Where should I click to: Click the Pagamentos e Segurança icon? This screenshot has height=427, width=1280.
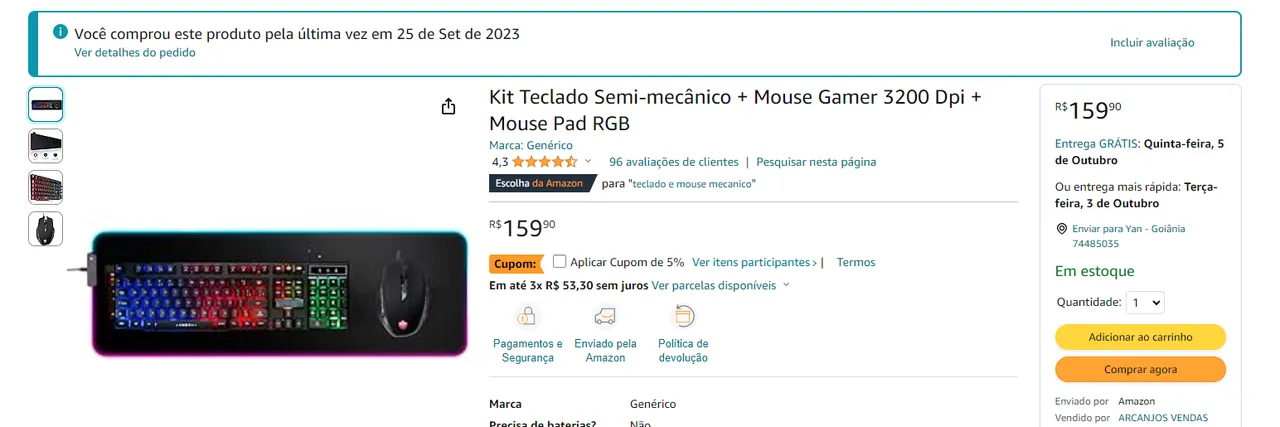coord(527,317)
